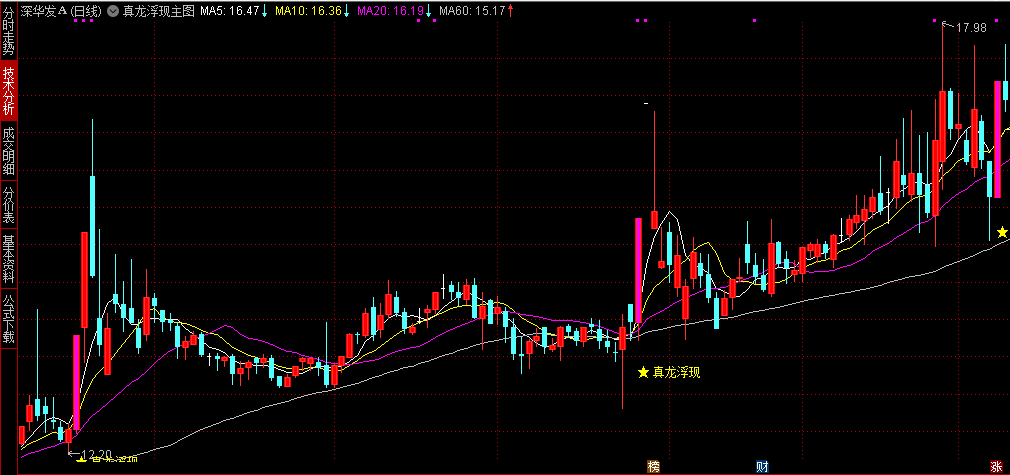Click the red 涨 marker icon
Image resolution: width=1010 pixels, height=475 pixels.
996,466
